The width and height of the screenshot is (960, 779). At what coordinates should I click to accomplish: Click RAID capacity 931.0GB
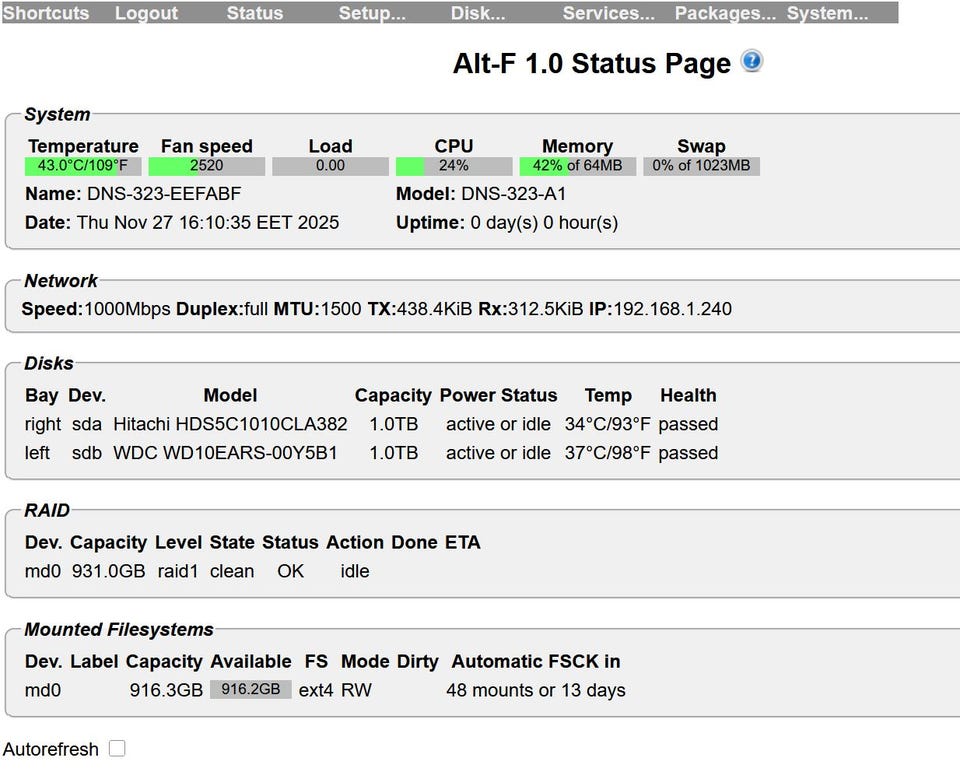(x=108, y=571)
